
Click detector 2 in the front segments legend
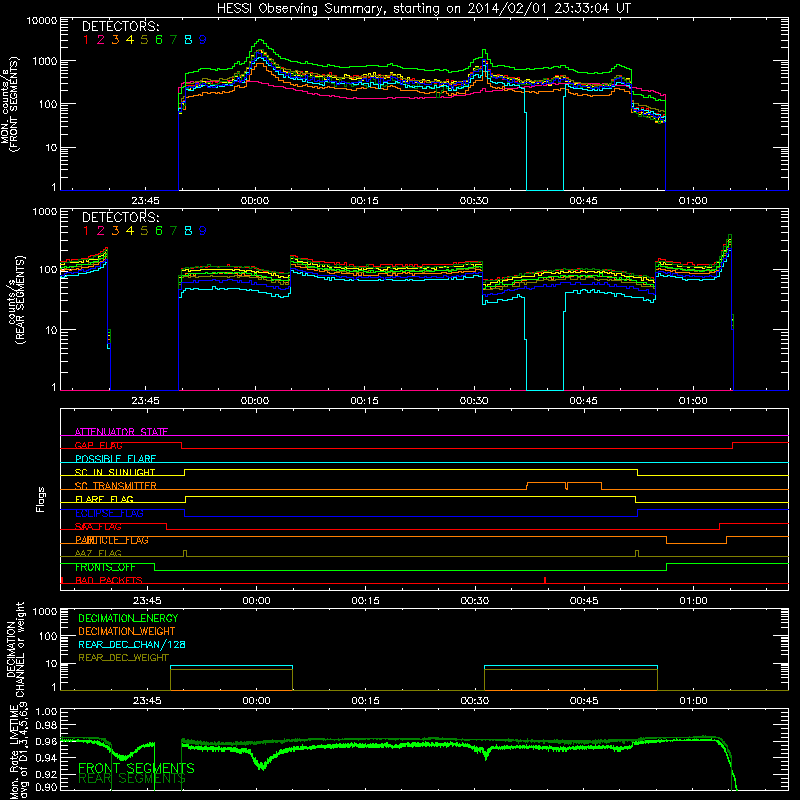[x=101, y=39]
